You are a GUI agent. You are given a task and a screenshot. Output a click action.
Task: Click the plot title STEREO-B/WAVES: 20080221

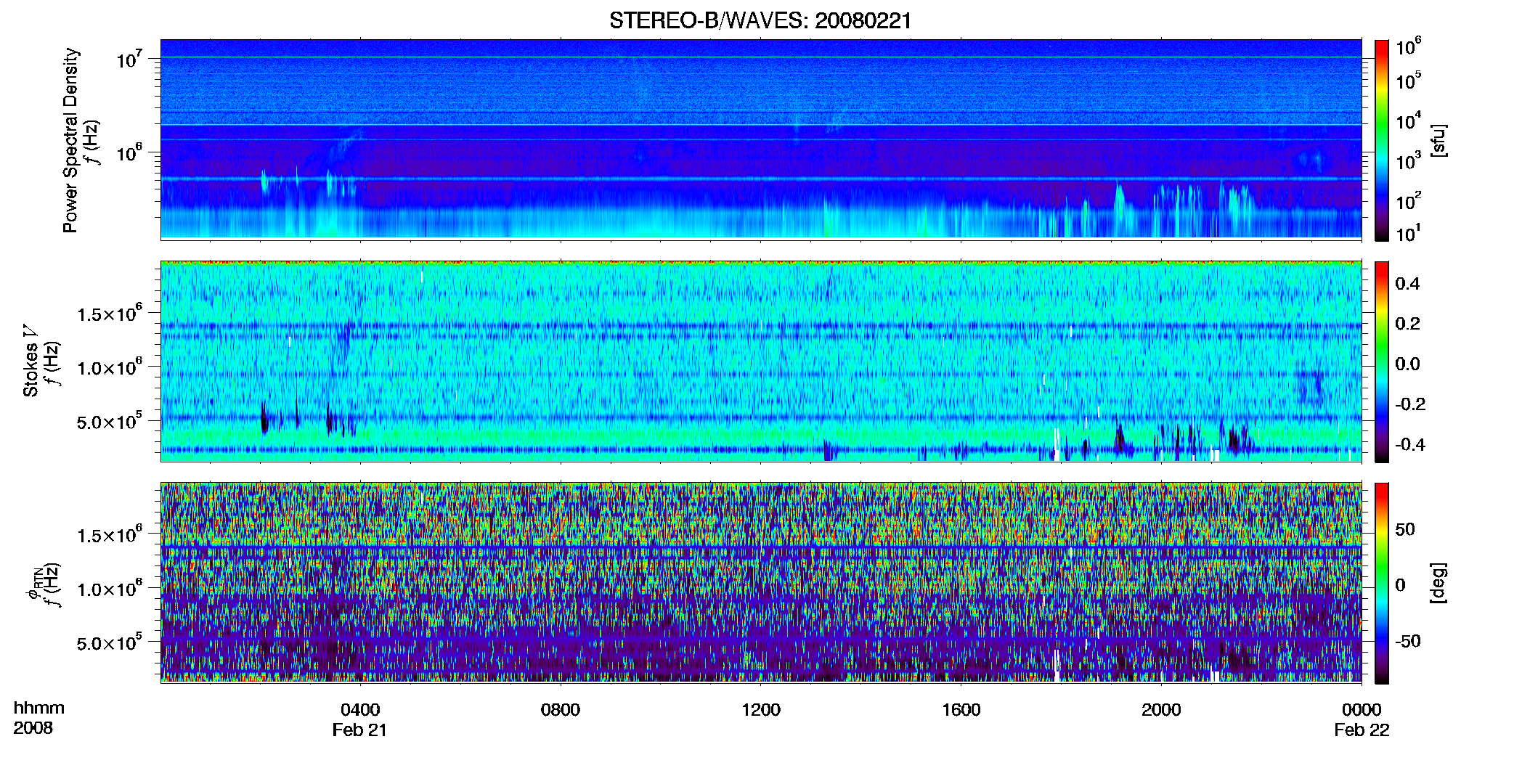[x=760, y=21]
